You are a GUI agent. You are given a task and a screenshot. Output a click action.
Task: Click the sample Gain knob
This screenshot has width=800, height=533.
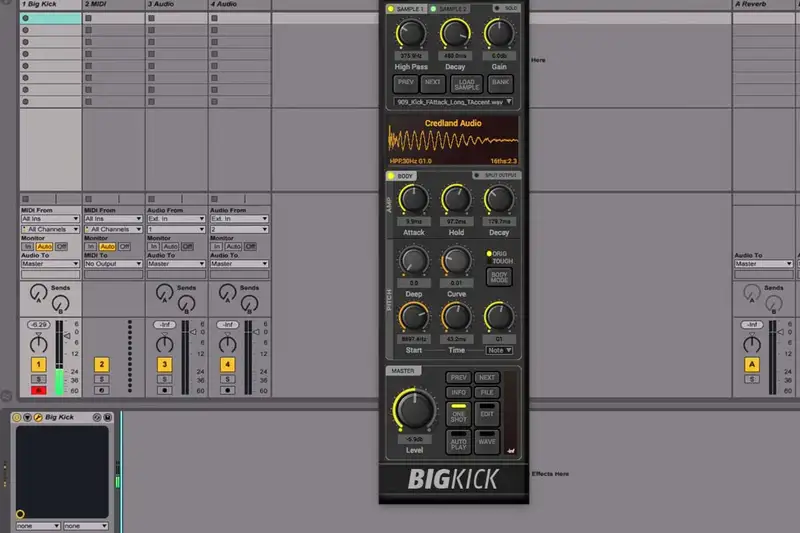(499, 34)
